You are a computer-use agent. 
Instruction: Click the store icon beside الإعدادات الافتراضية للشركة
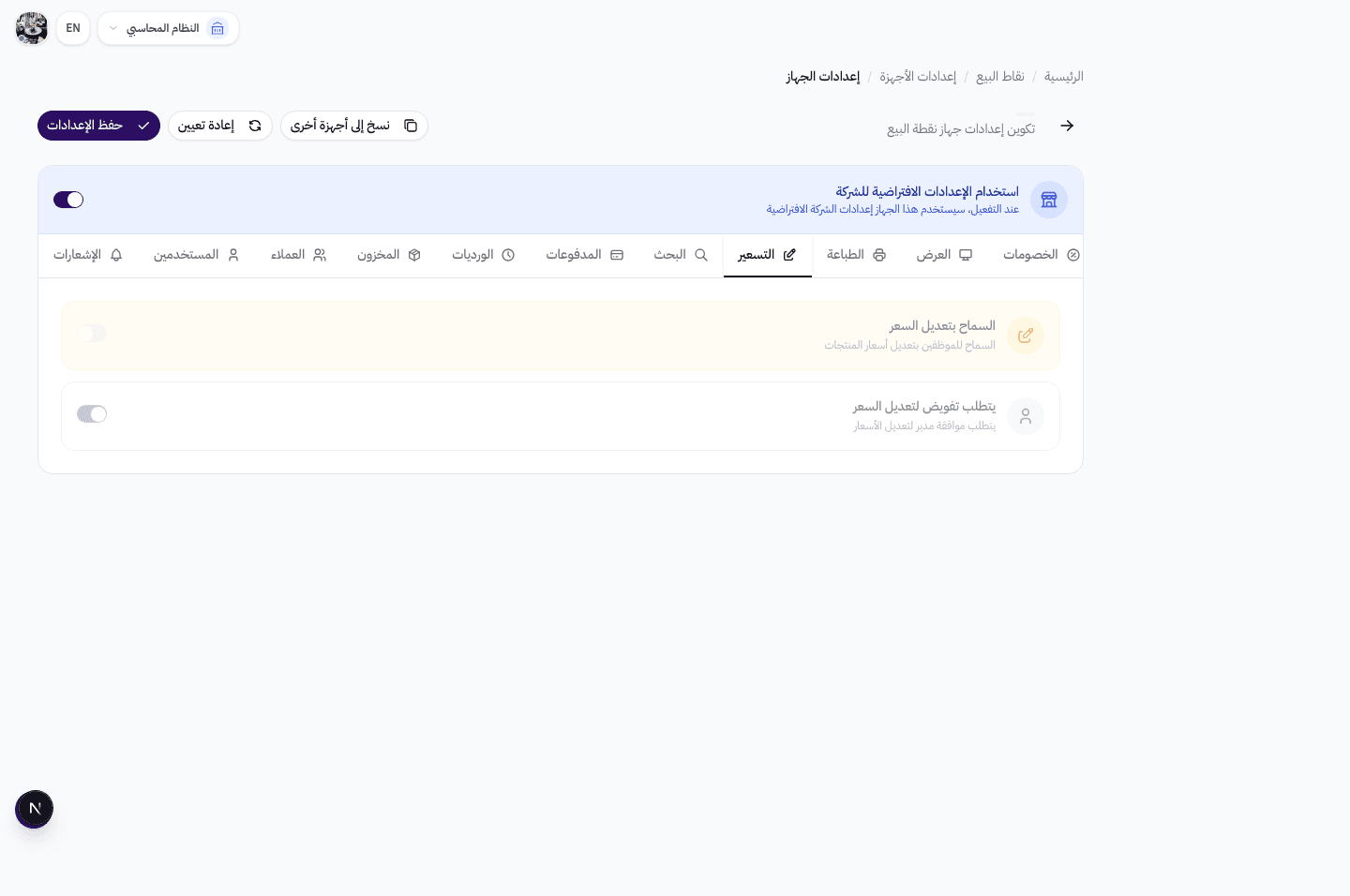(x=1048, y=199)
